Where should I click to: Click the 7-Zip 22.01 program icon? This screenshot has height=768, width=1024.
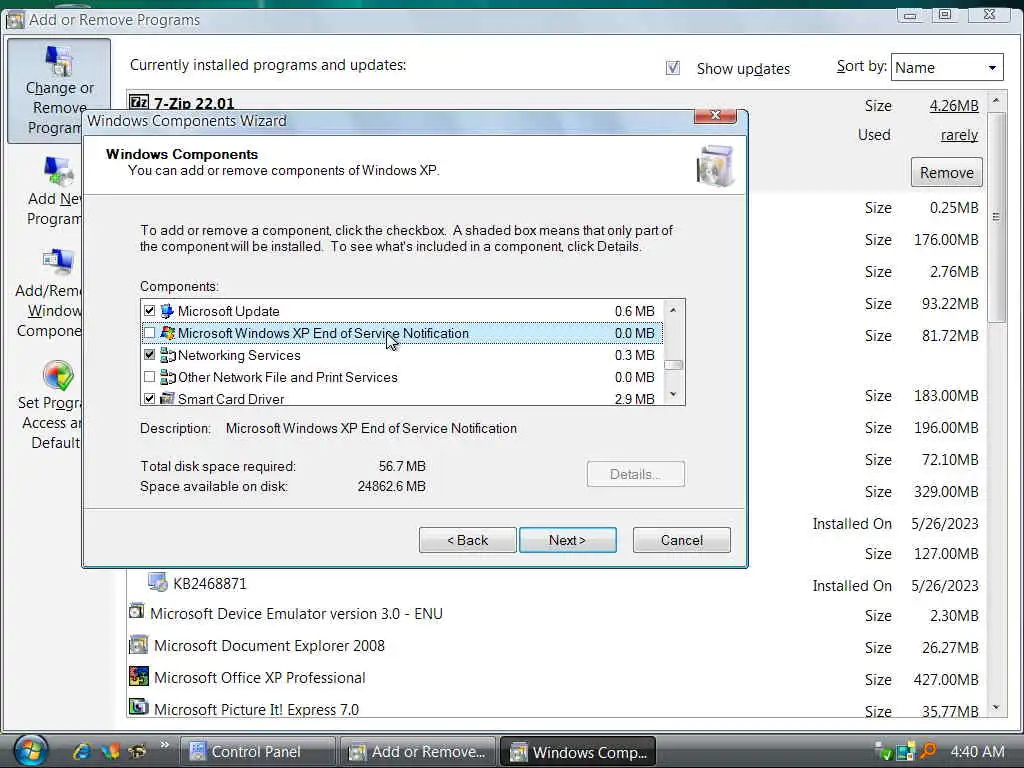pos(138,103)
